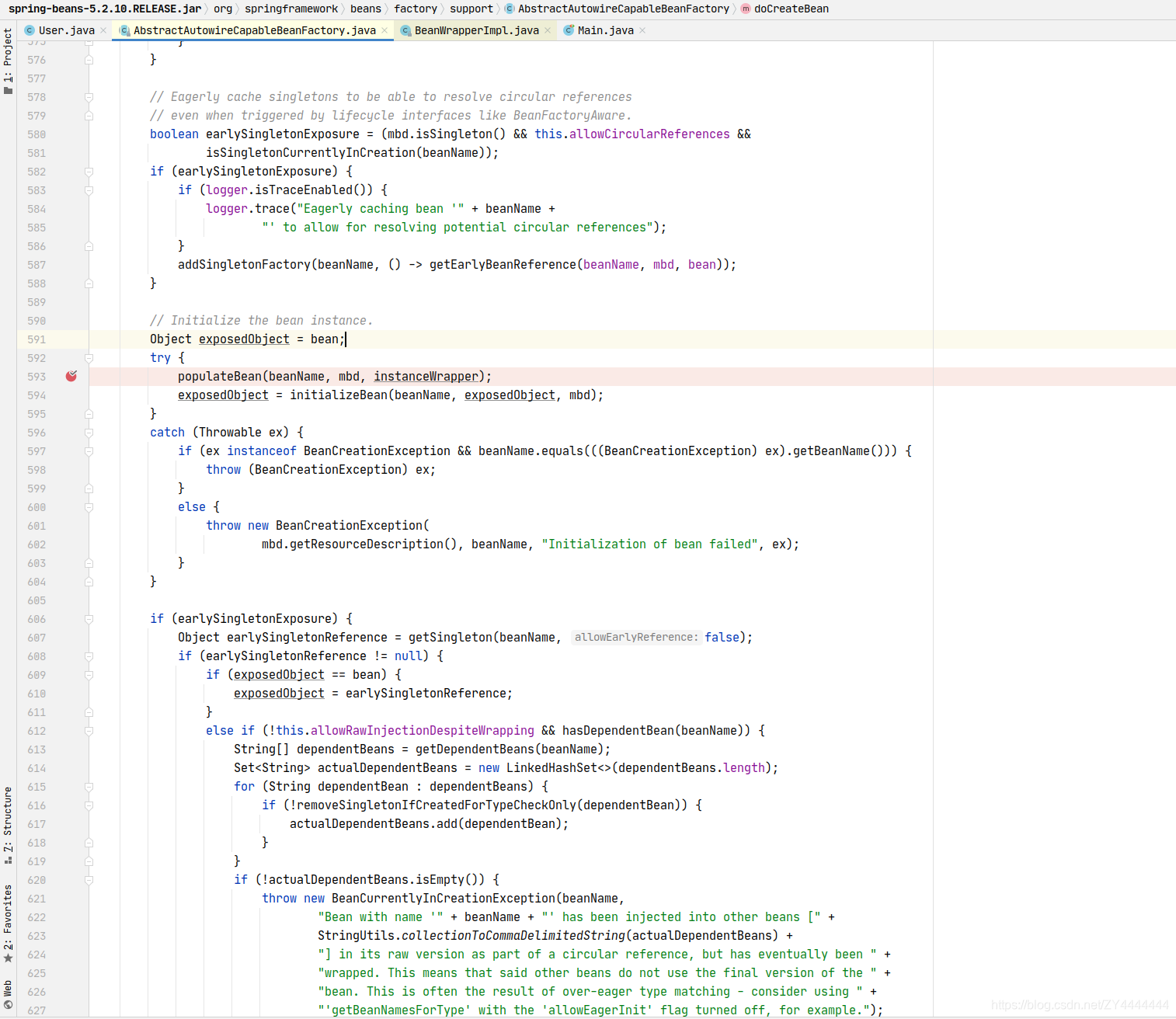1176x1019 pixels.
Task: Collapse the if block at line 597
Action: (89, 451)
